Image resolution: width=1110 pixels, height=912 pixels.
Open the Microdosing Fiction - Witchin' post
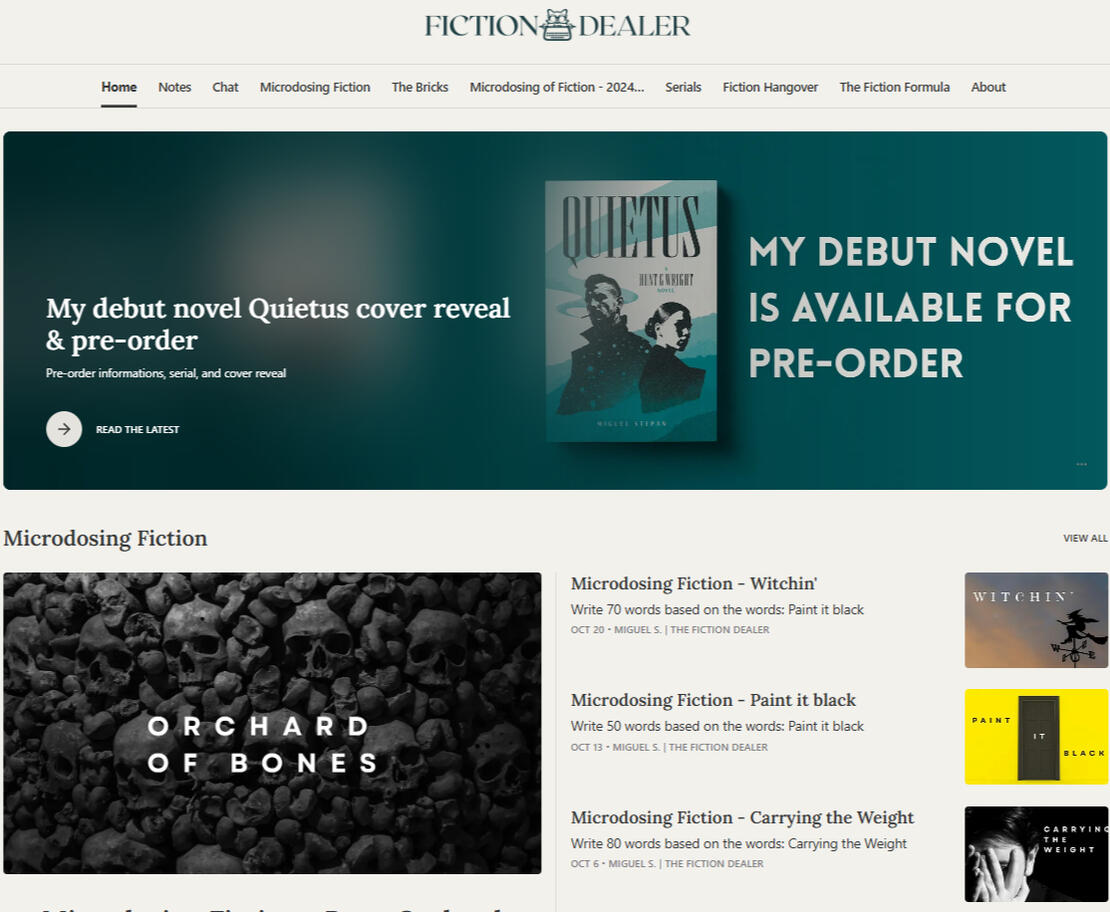coord(694,583)
